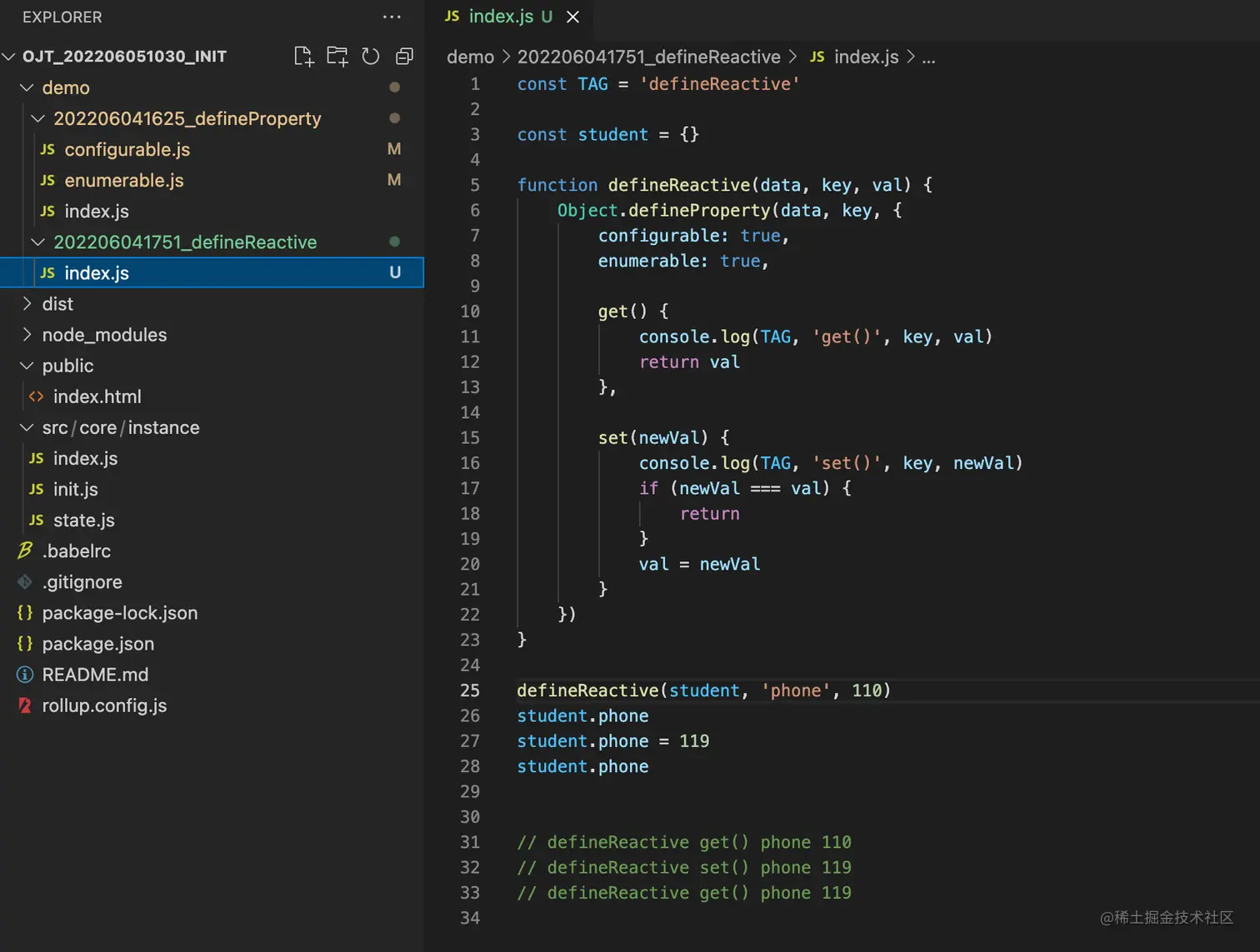This screenshot has width=1260, height=952.
Task: Click the U status badge on index.js
Action: pos(395,272)
